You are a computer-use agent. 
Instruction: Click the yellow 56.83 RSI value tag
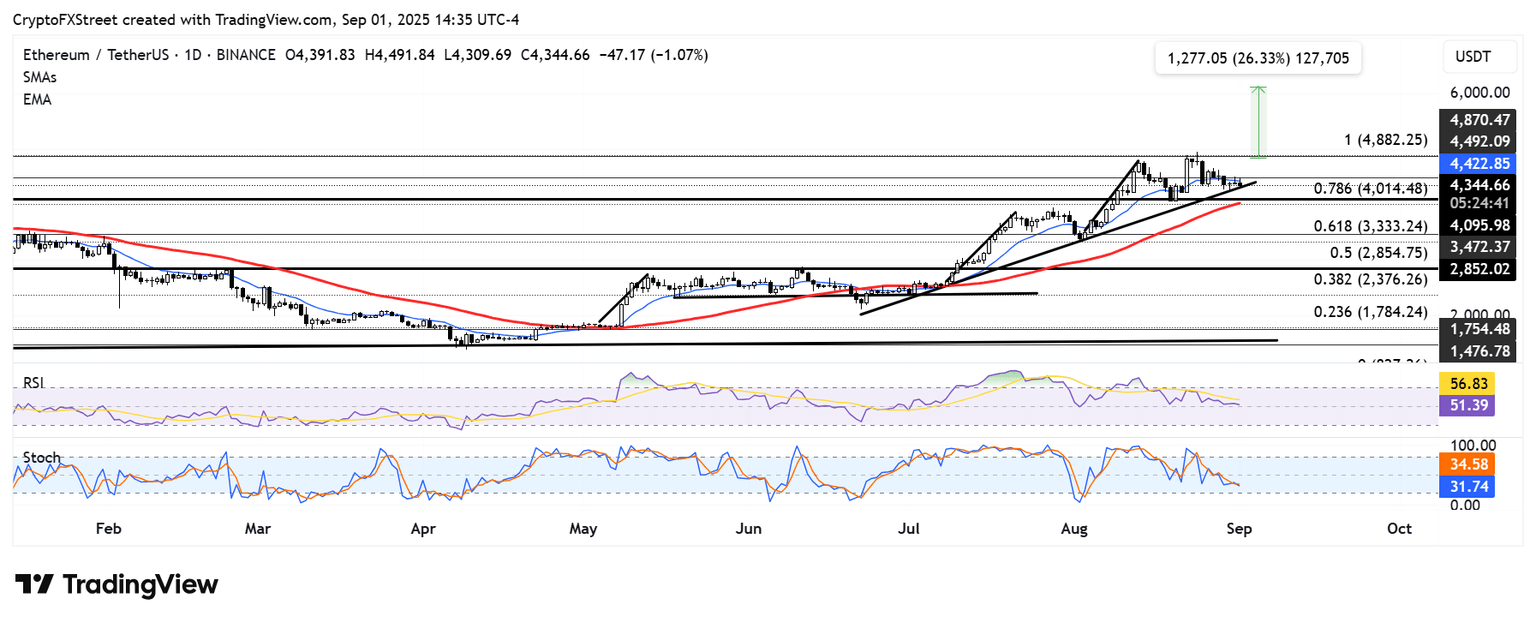pos(1478,384)
